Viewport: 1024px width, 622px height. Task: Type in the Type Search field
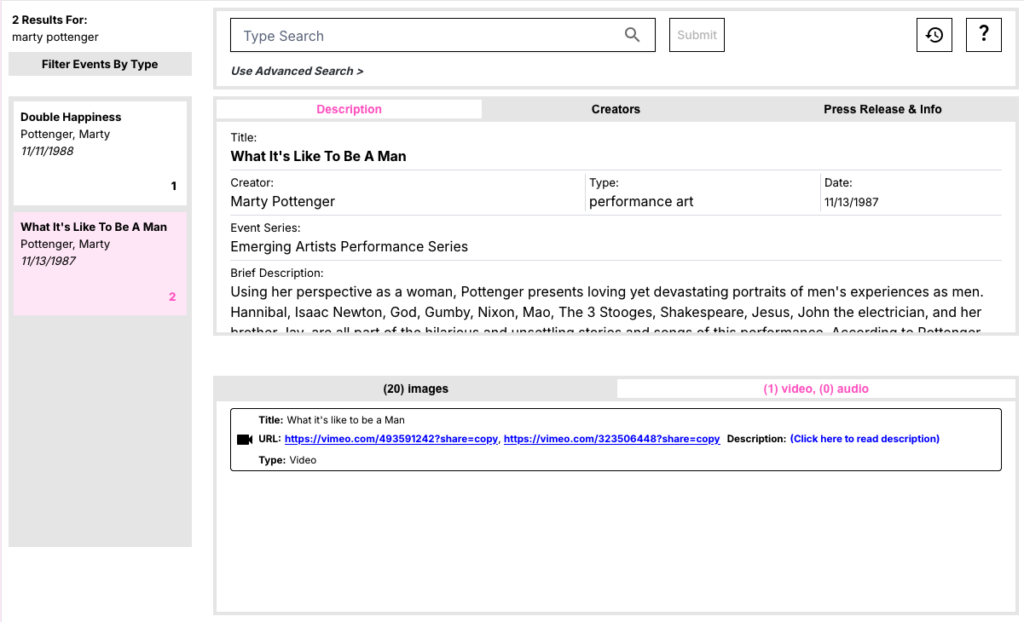(425, 36)
